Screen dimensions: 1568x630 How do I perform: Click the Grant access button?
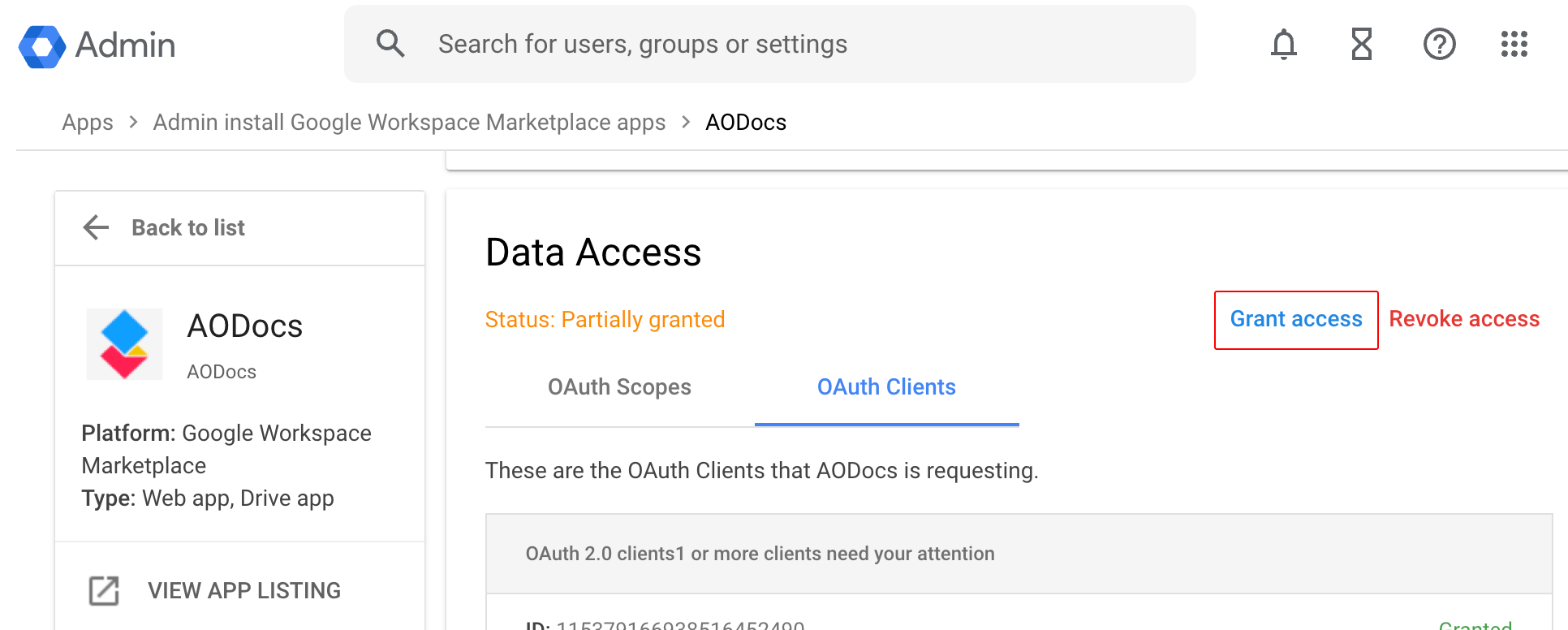pyautogui.click(x=1296, y=320)
